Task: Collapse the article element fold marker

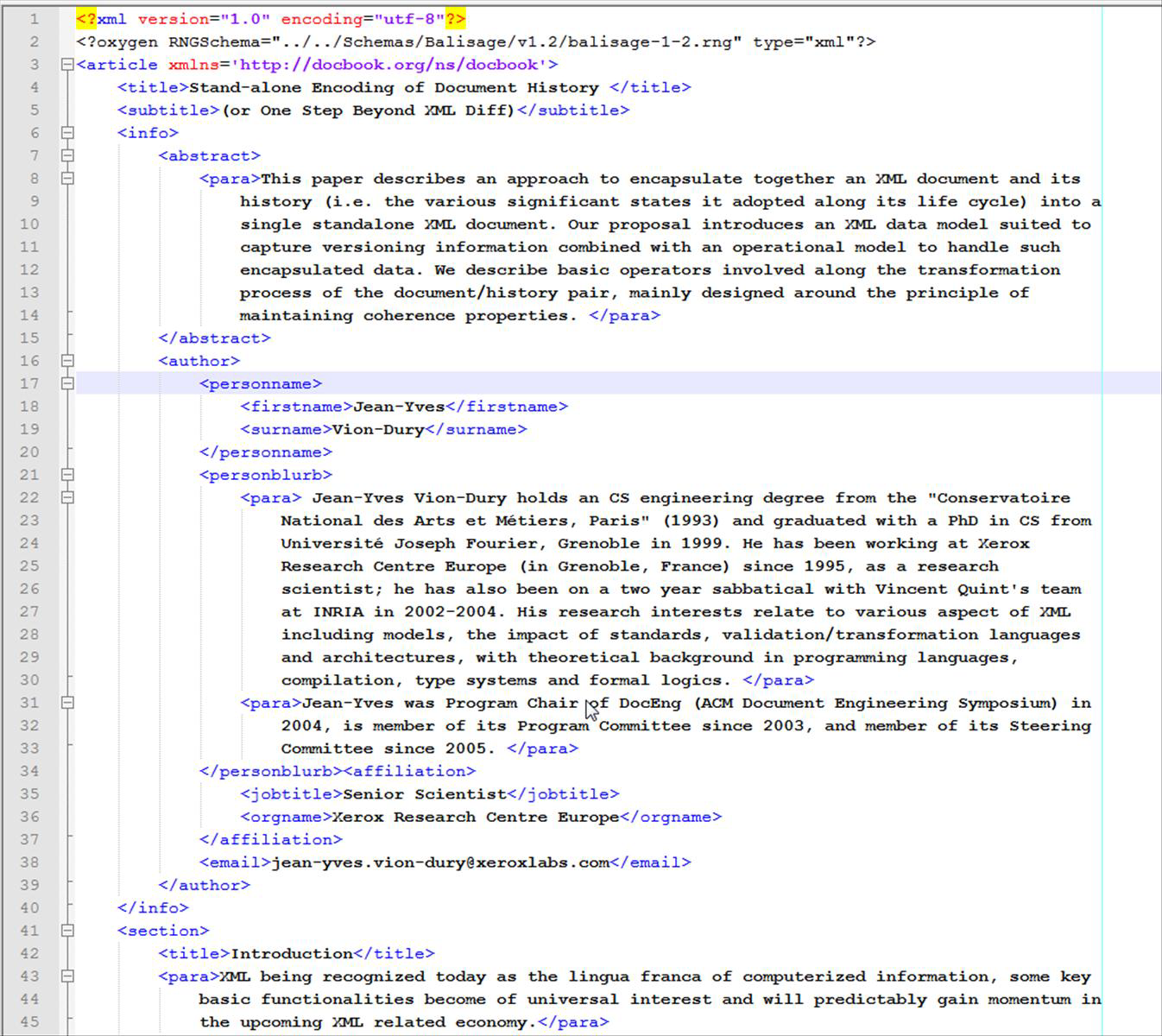Action: [x=67, y=65]
